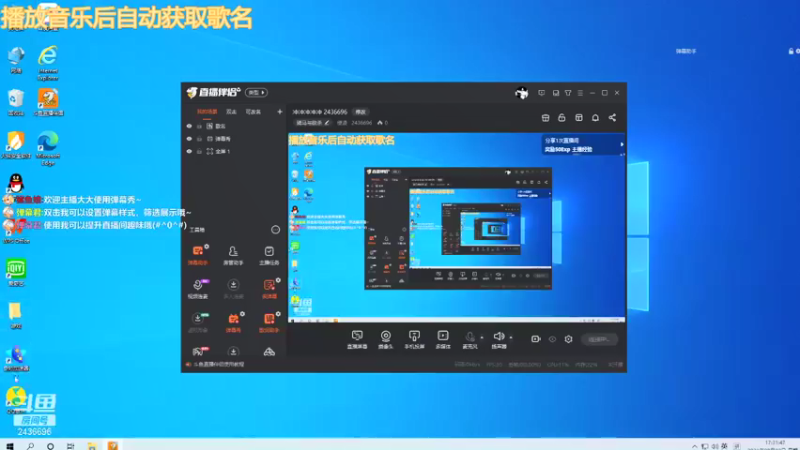The width and height of the screenshot is (800, 450).
Task: Open the message icon in title bar
Action: tap(541, 93)
